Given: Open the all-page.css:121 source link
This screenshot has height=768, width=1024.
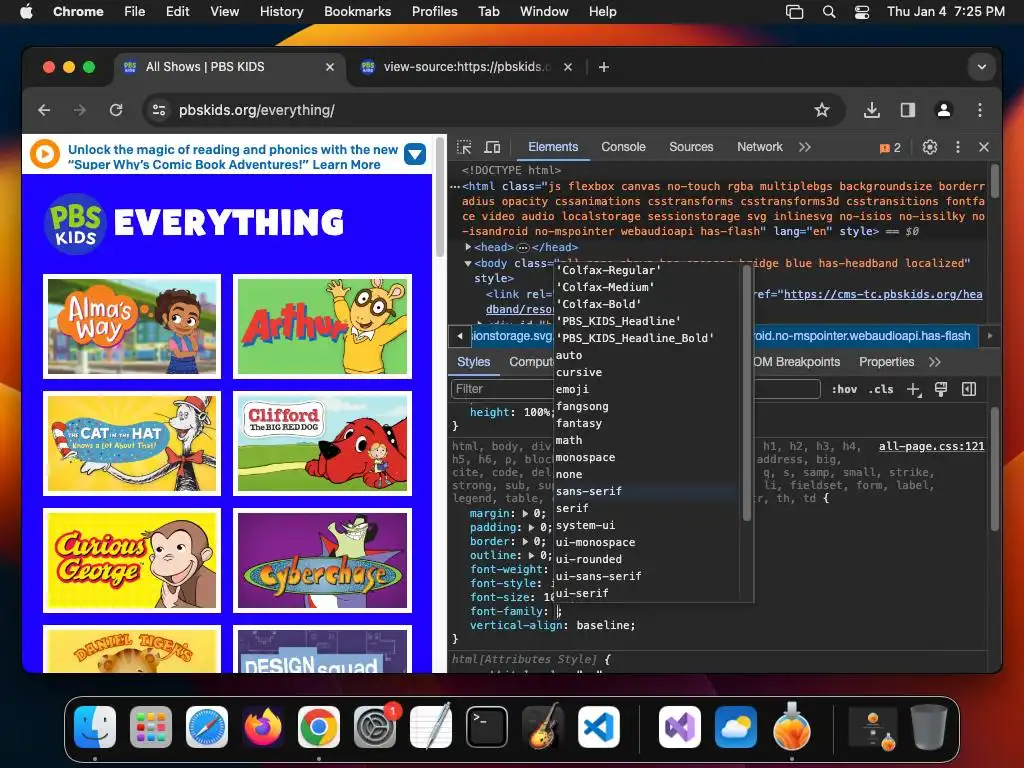Looking at the screenshot, I should pyautogui.click(x=931, y=446).
